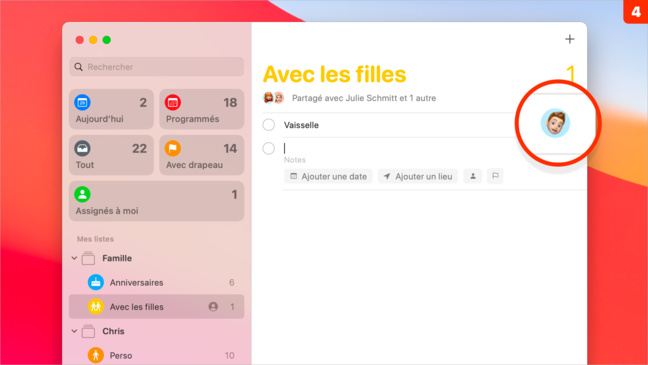648x365 pixels.
Task: Open the Tout smart list
Action: pyautogui.click(x=111, y=155)
